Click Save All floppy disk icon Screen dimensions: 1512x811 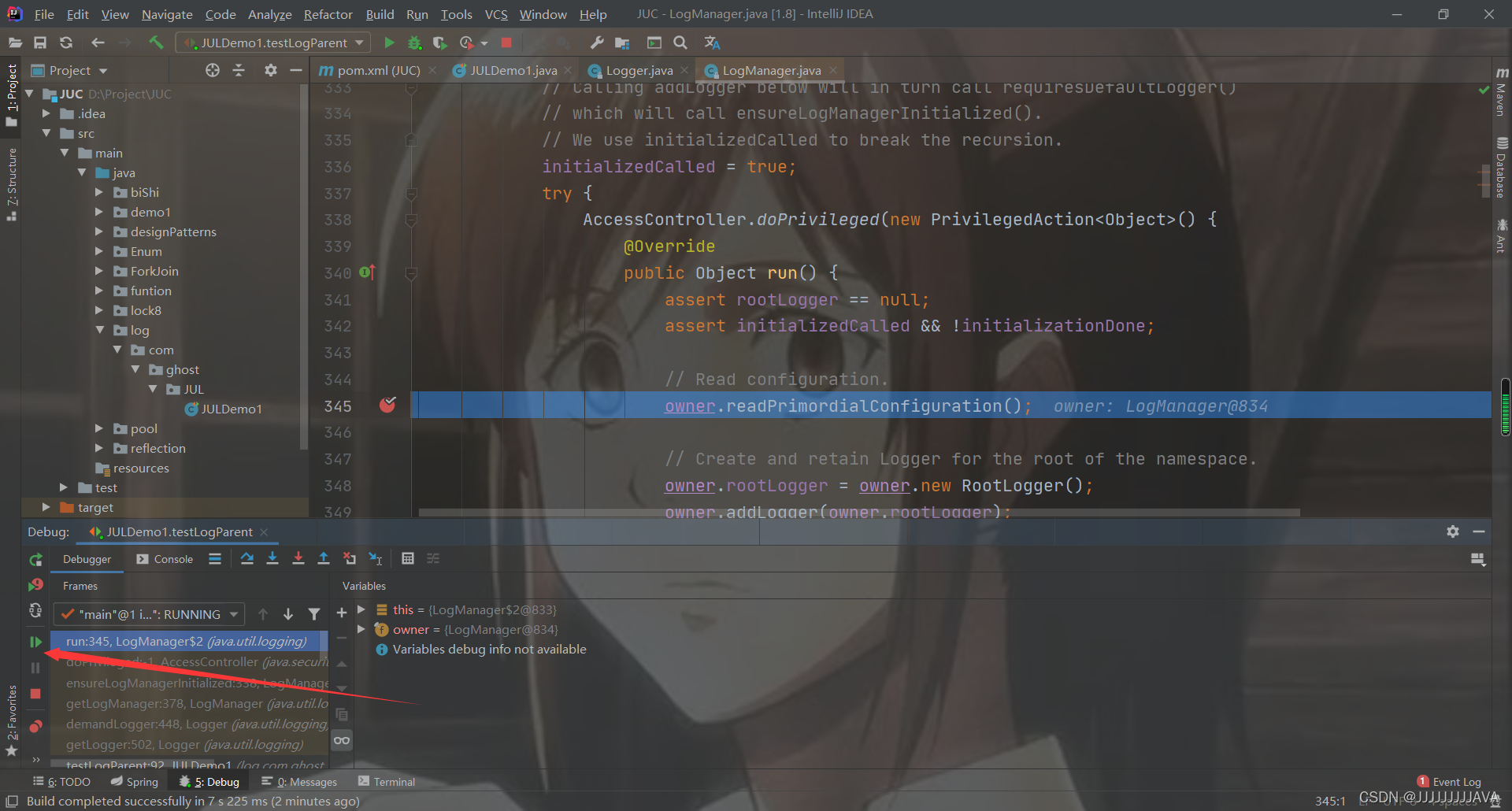(40, 43)
